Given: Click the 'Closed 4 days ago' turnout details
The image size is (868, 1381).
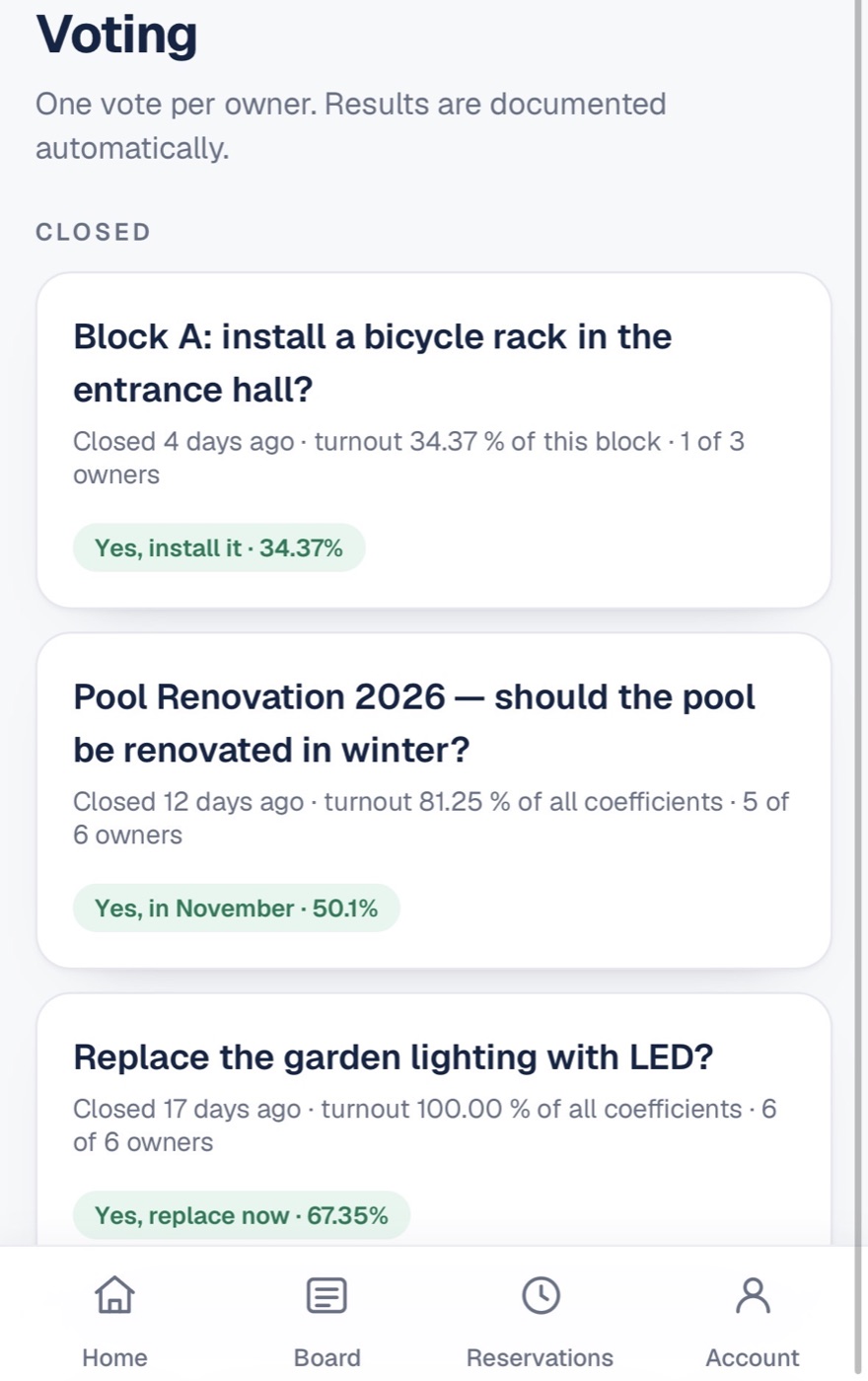Looking at the screenshot, I should [408, 458].
